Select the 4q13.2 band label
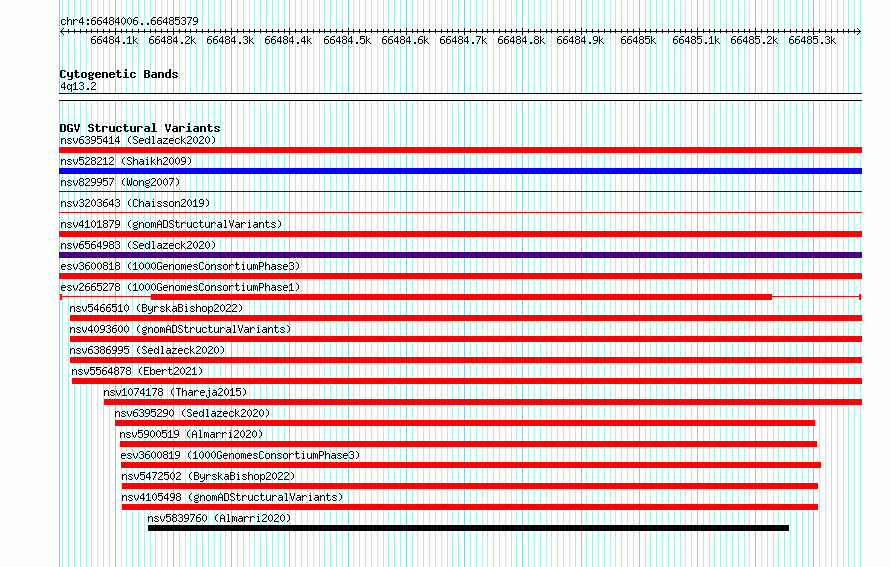Screen dimensions: 890x567 [x=78, y=86]
